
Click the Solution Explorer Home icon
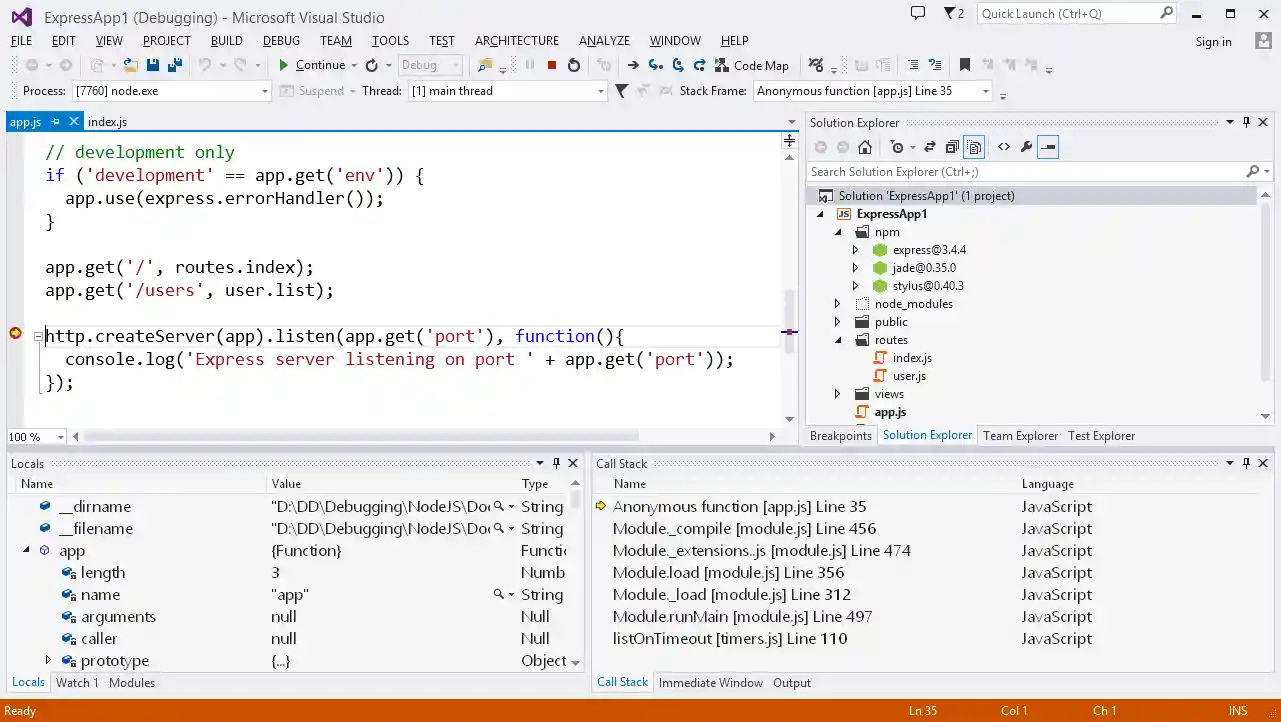(x=865, y=147)
